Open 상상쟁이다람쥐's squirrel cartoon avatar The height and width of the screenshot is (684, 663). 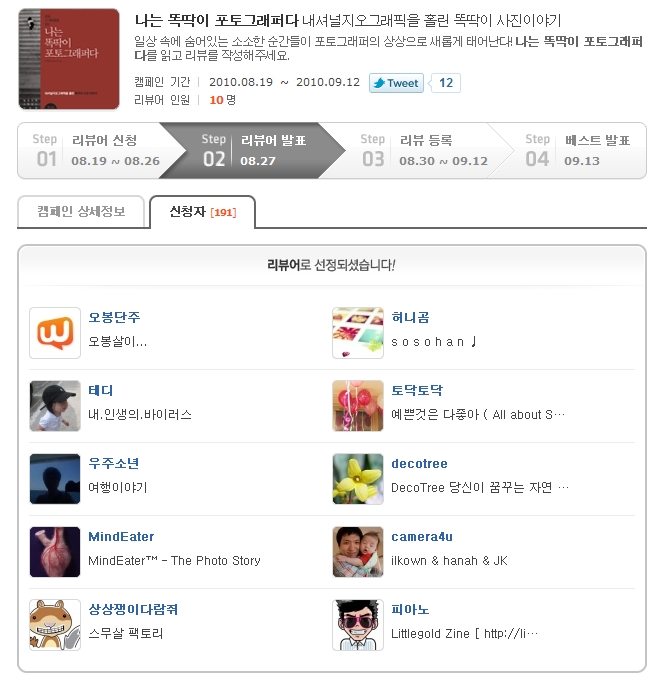pyautogui.click(x=55, y=625)
